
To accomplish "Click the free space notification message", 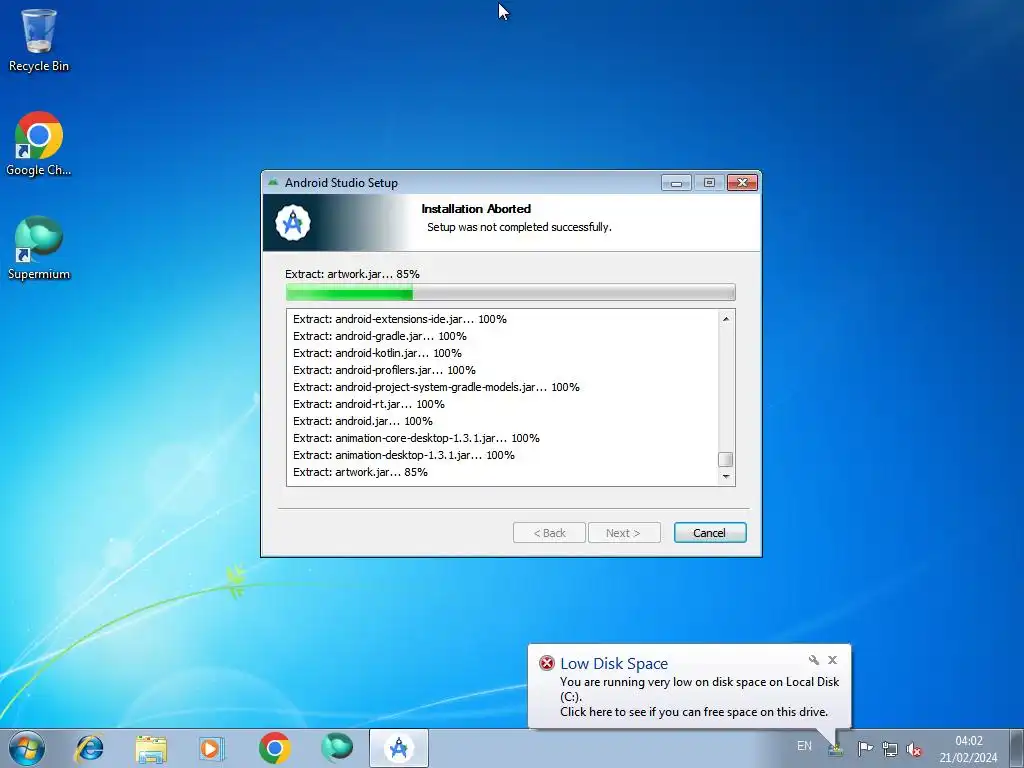I will pyautogui.click(x=694, y=712).
